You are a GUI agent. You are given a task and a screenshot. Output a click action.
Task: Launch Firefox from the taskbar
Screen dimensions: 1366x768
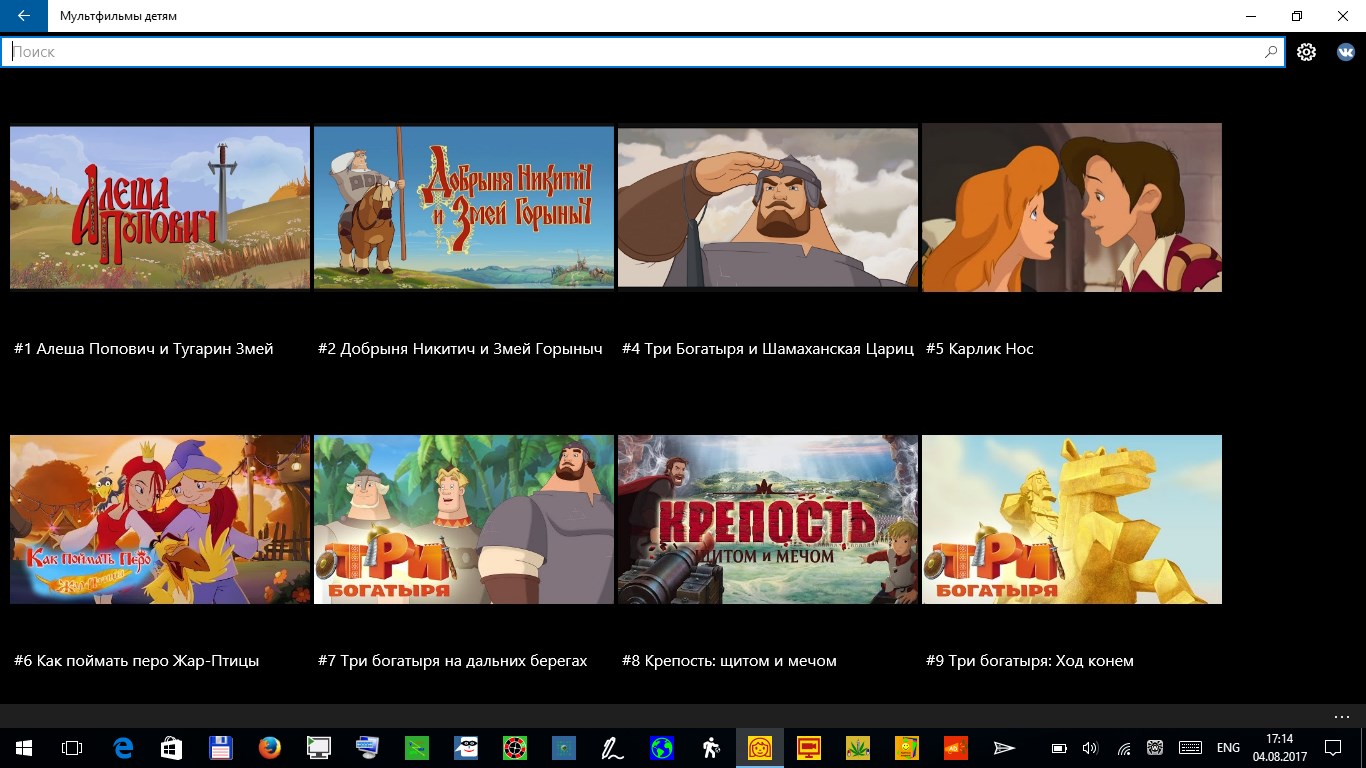tap(270, 748)
